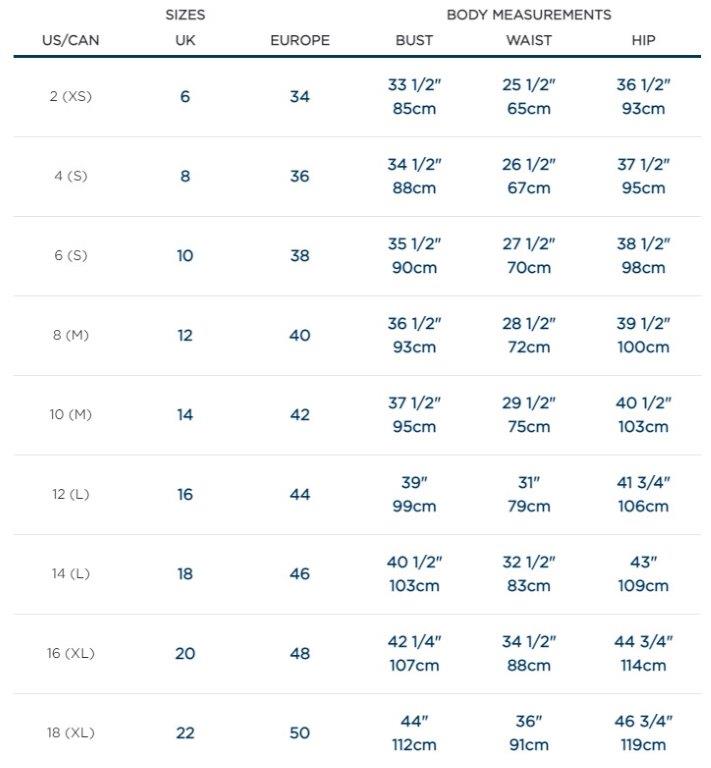Viewport: 711px width, 768px height.
Task: Click the 4 (S) size label
Action: click(70, 176)
